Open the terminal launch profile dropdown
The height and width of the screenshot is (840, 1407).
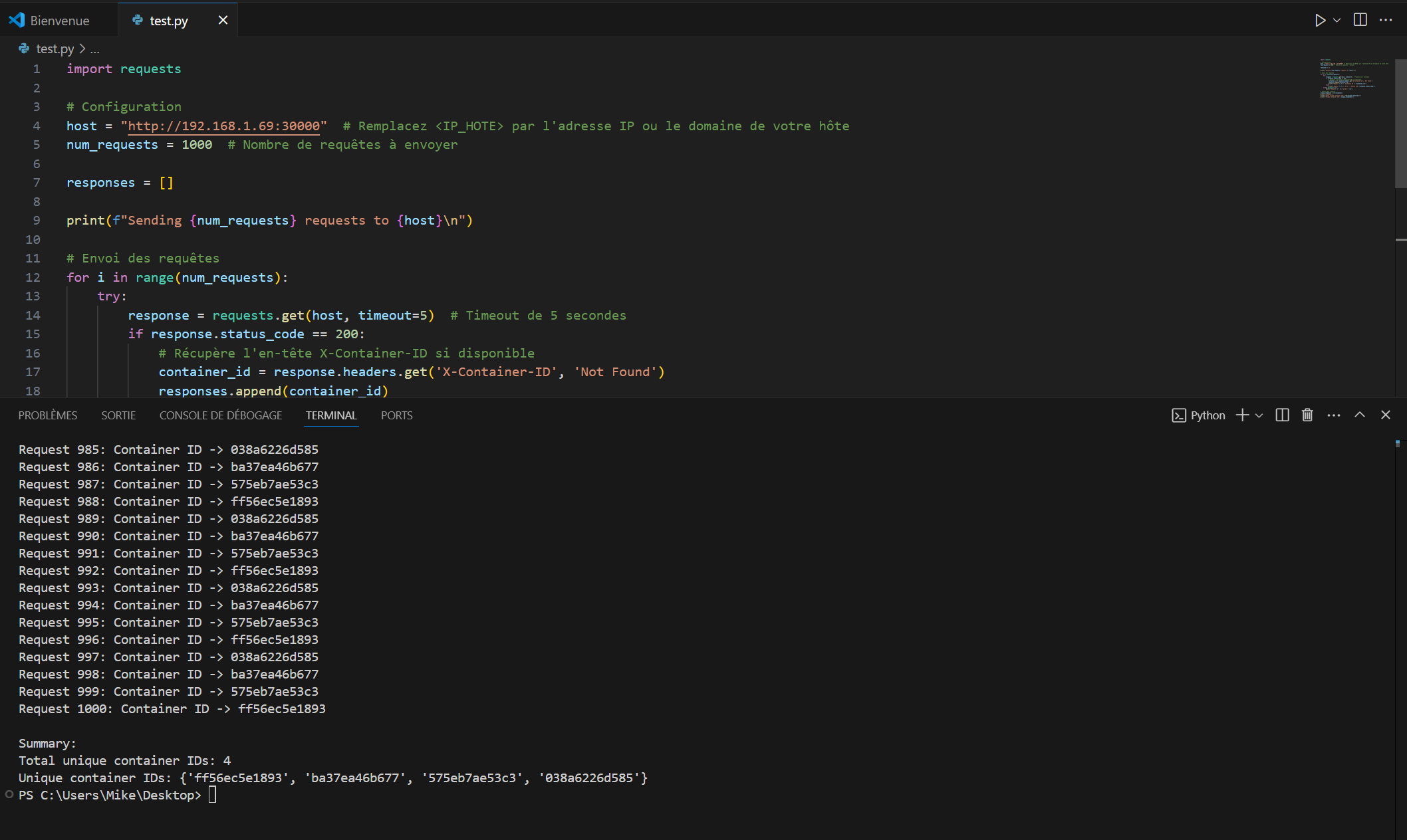coord(1259,415)
